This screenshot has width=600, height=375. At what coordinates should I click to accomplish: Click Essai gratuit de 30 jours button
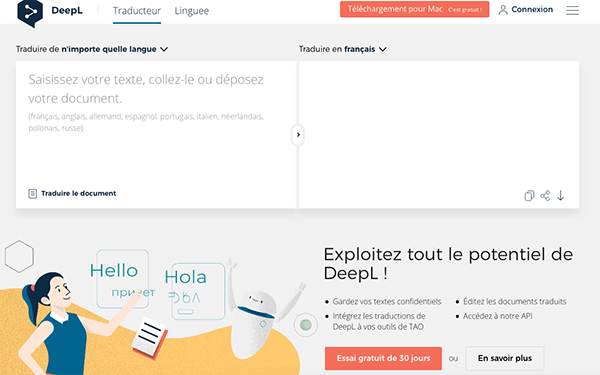383,358
